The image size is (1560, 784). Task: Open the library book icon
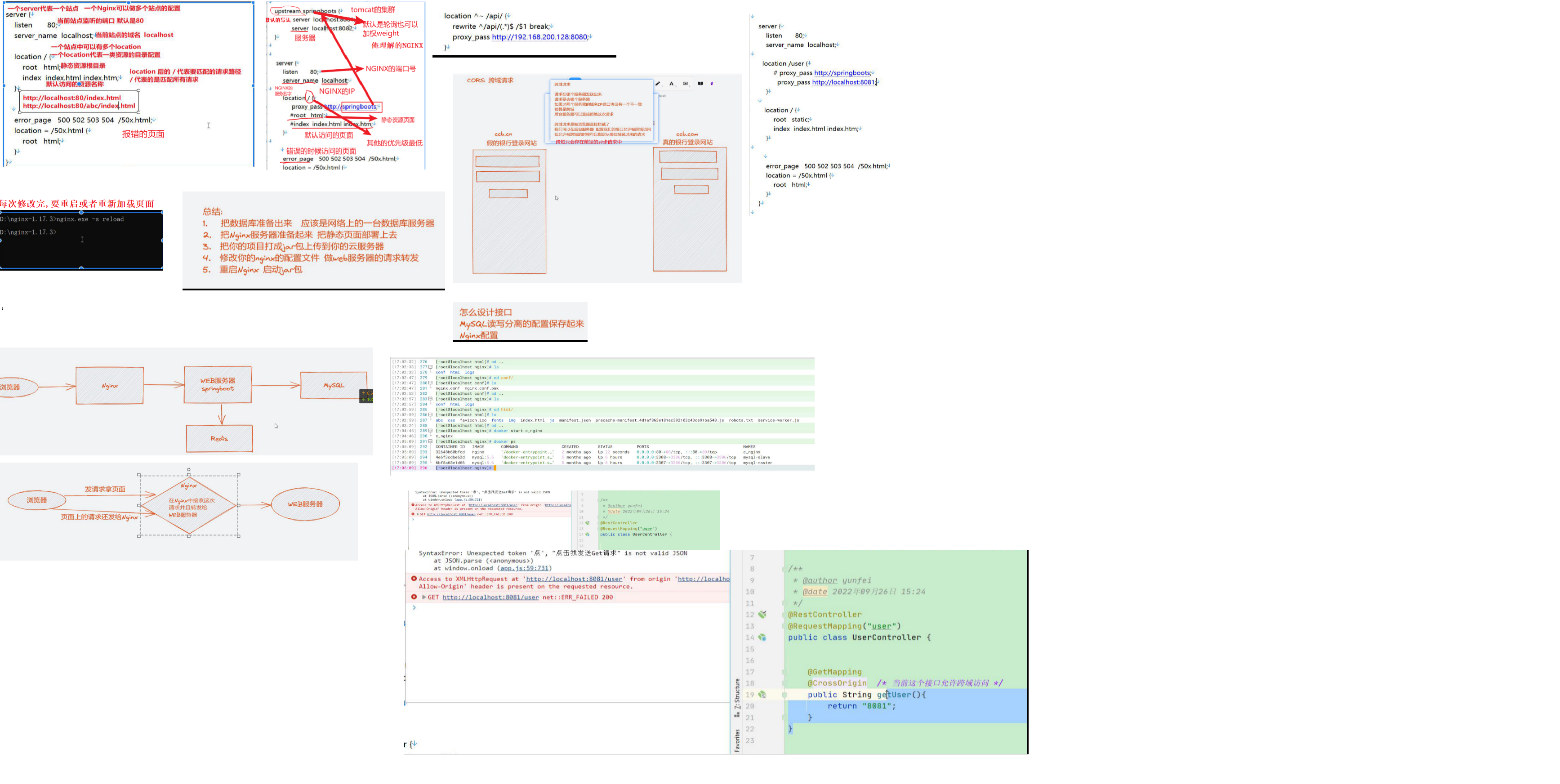pos(701,84)
